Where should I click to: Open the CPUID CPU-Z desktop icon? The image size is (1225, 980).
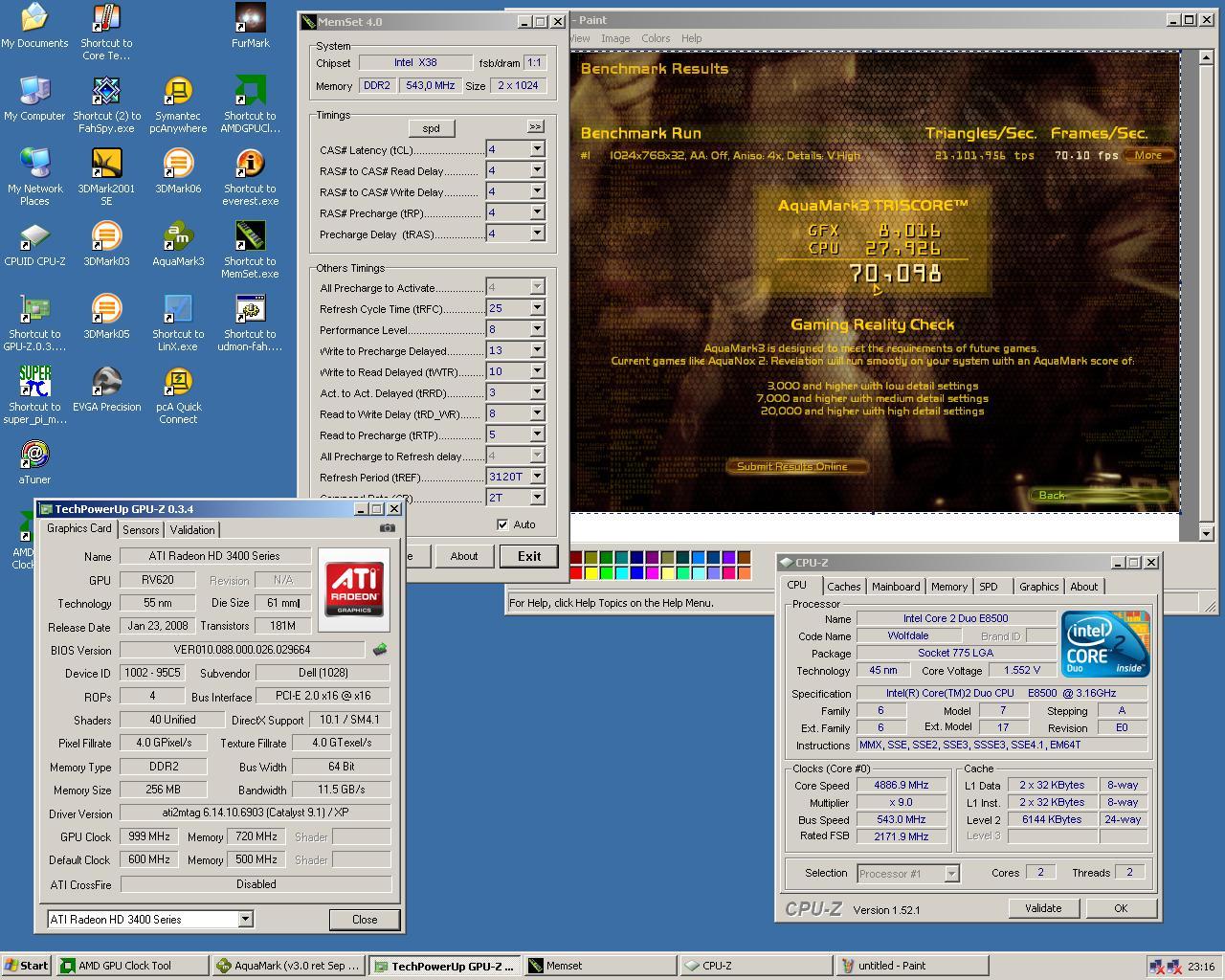(x=34, y=244)
